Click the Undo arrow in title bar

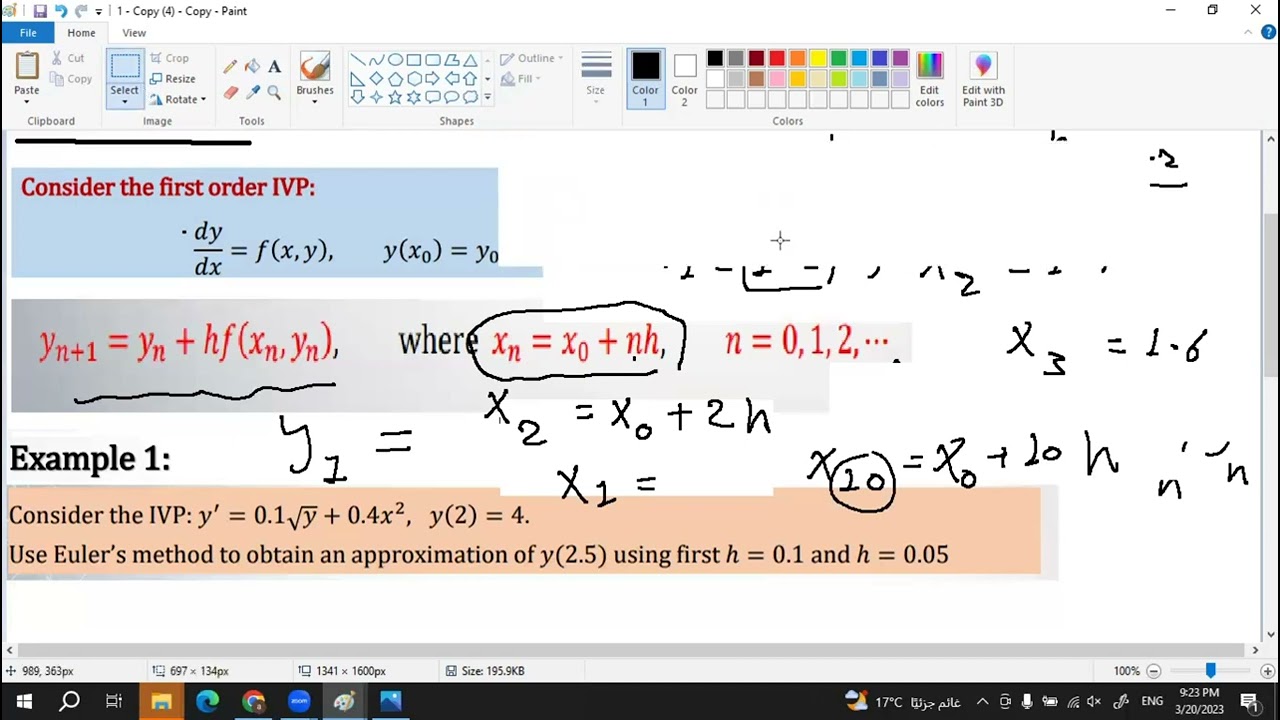(61, 11)
